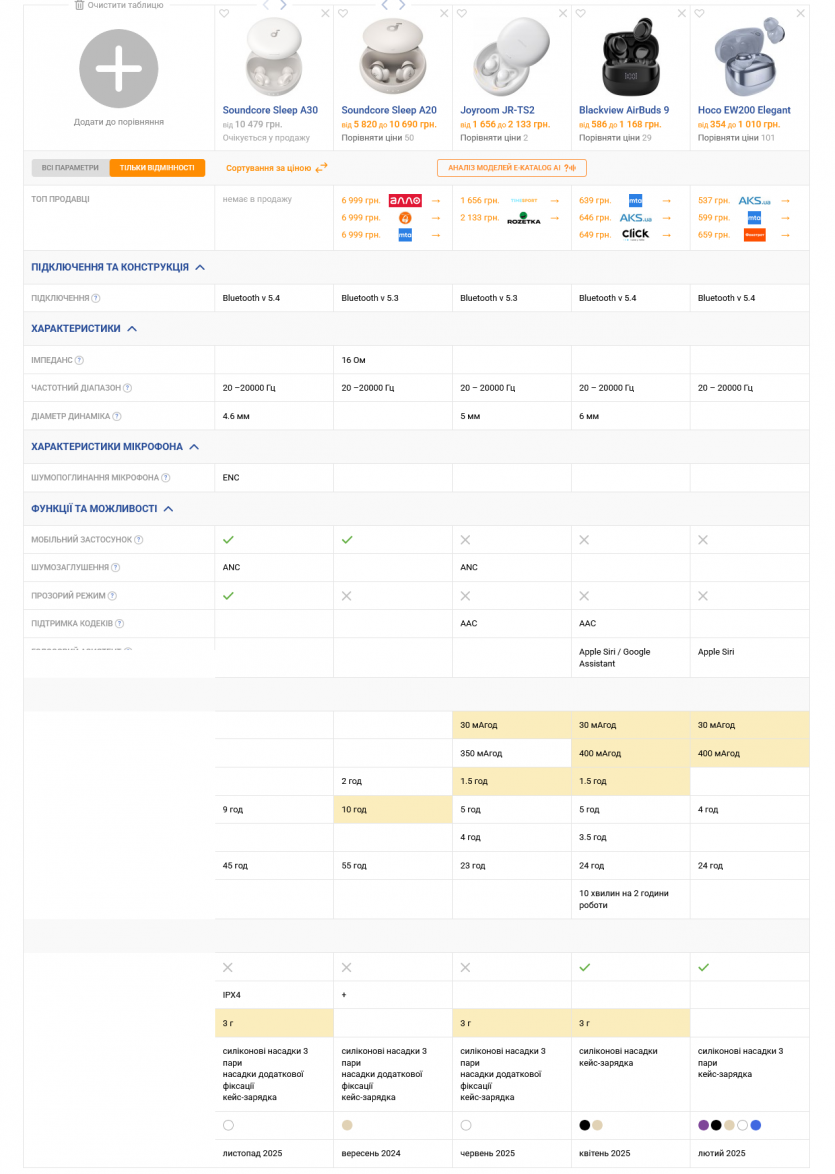Click the ALLO seller logo for Sleep A20
Screen dimensions: 835x1174
point(405,201)
